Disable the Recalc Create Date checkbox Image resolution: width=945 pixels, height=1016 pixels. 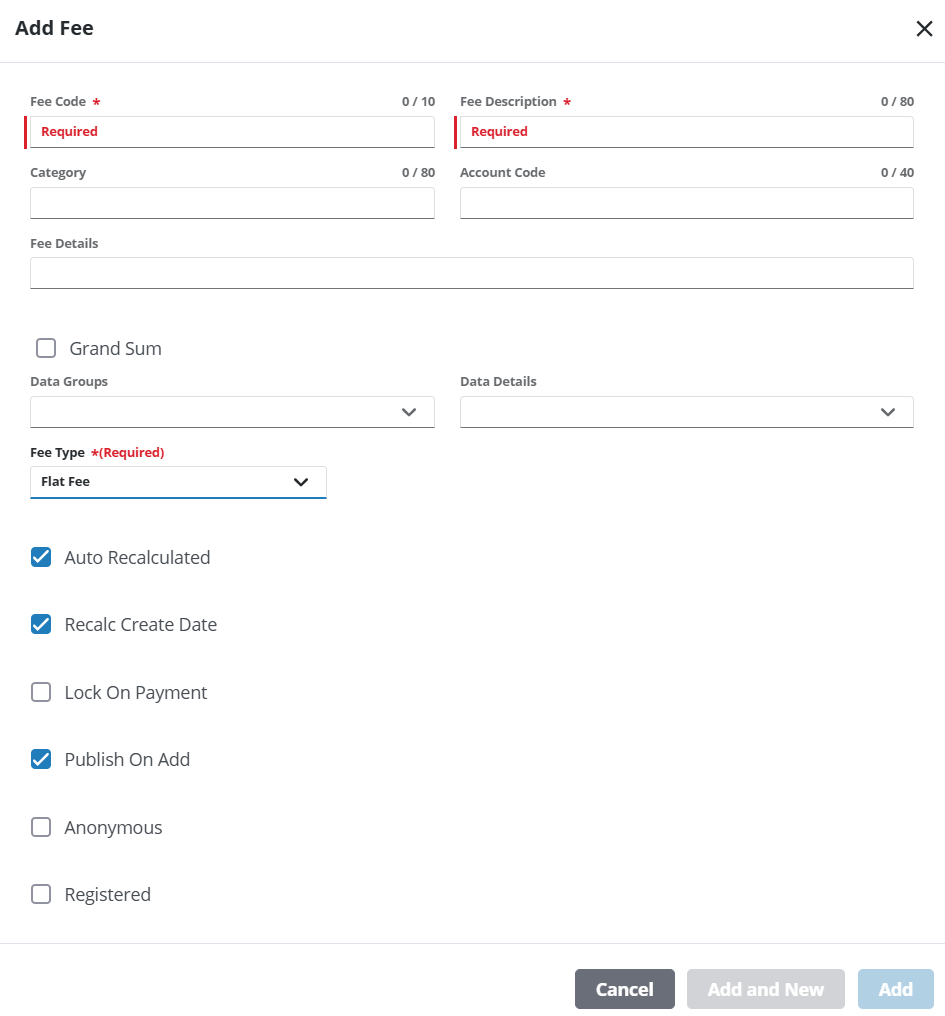[41, 625]
